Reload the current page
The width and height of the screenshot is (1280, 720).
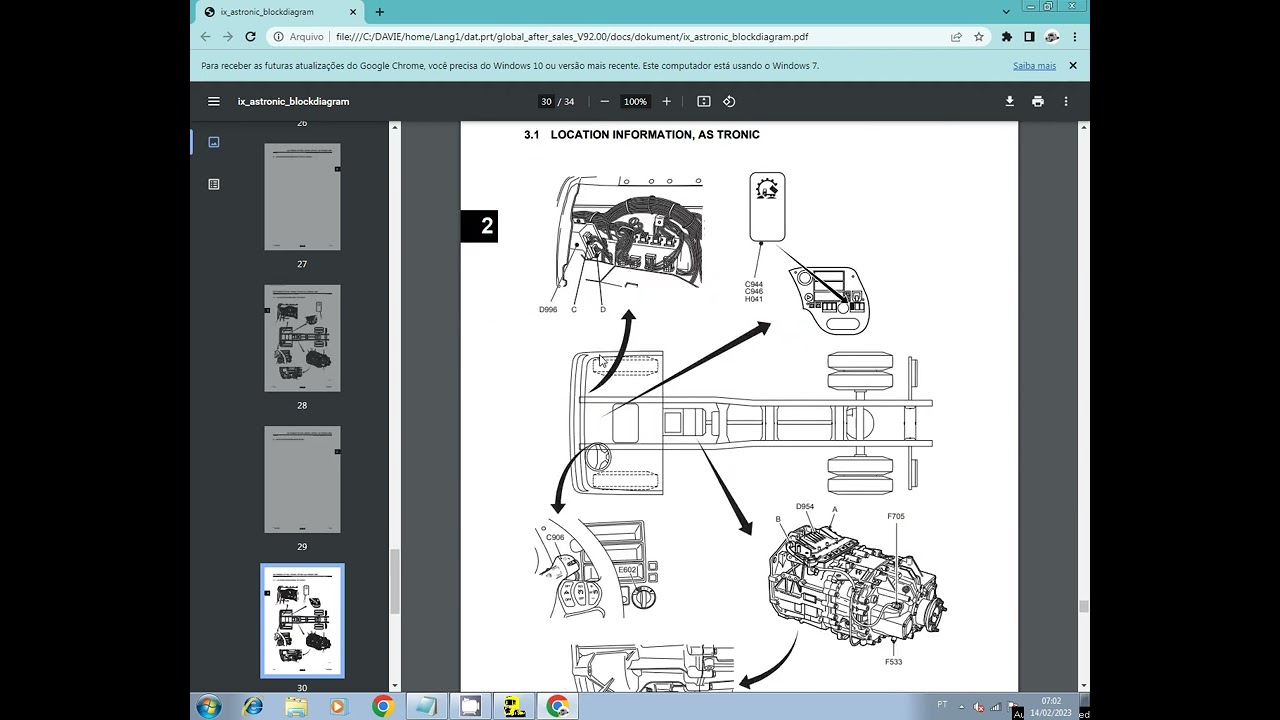250,36
